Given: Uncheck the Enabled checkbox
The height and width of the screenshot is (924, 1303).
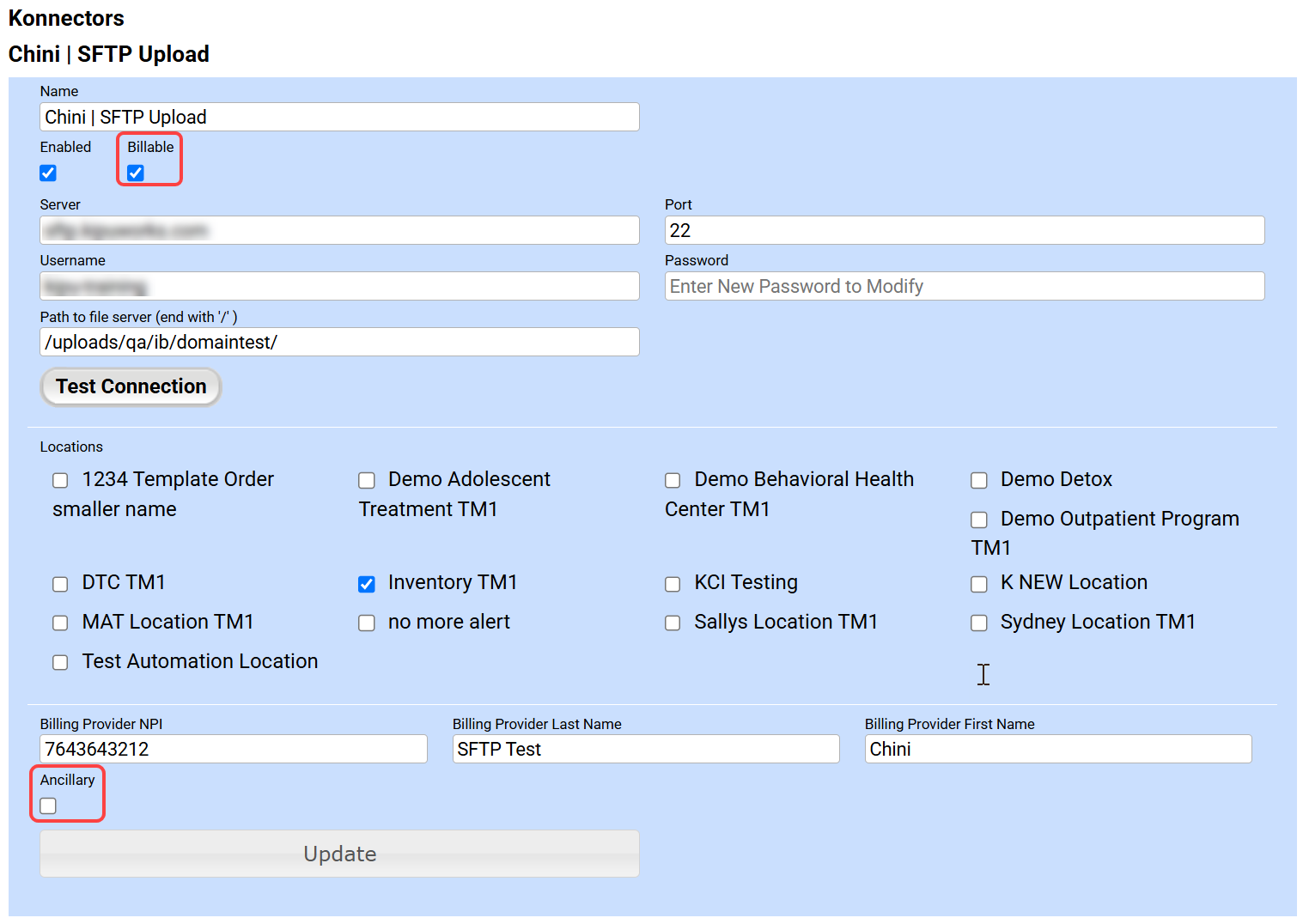Looking at the screenshot, I should [48, 173].
